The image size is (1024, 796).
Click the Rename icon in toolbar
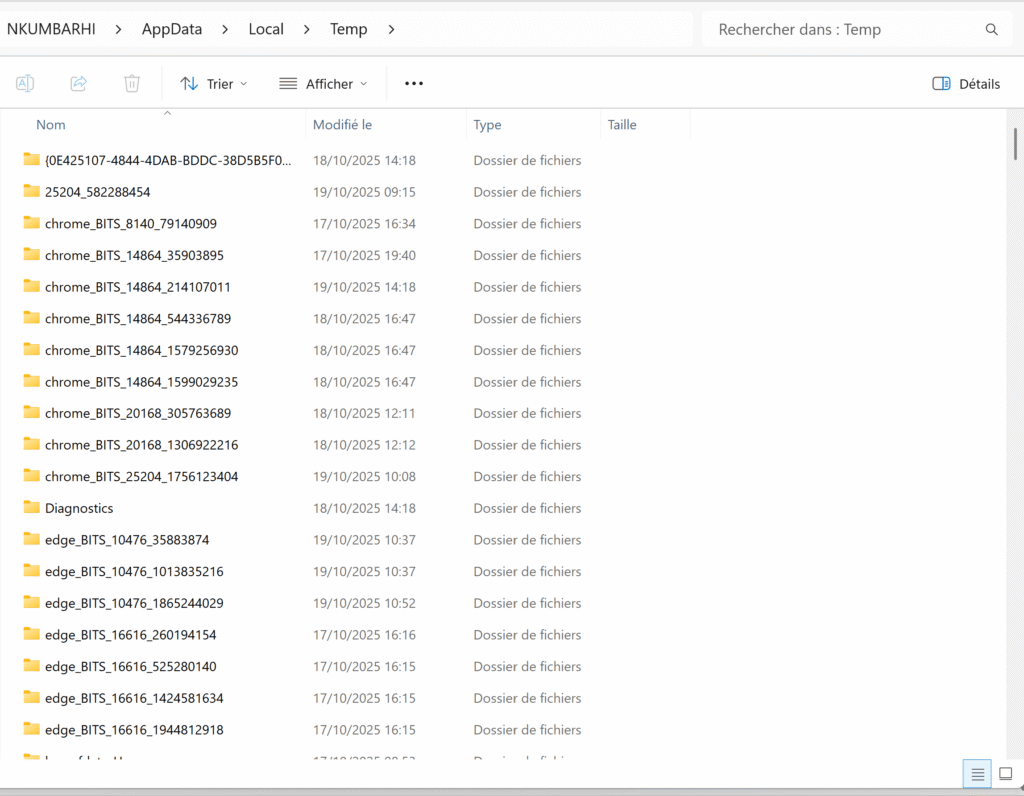pyautogui.click(x=25, y=84)
